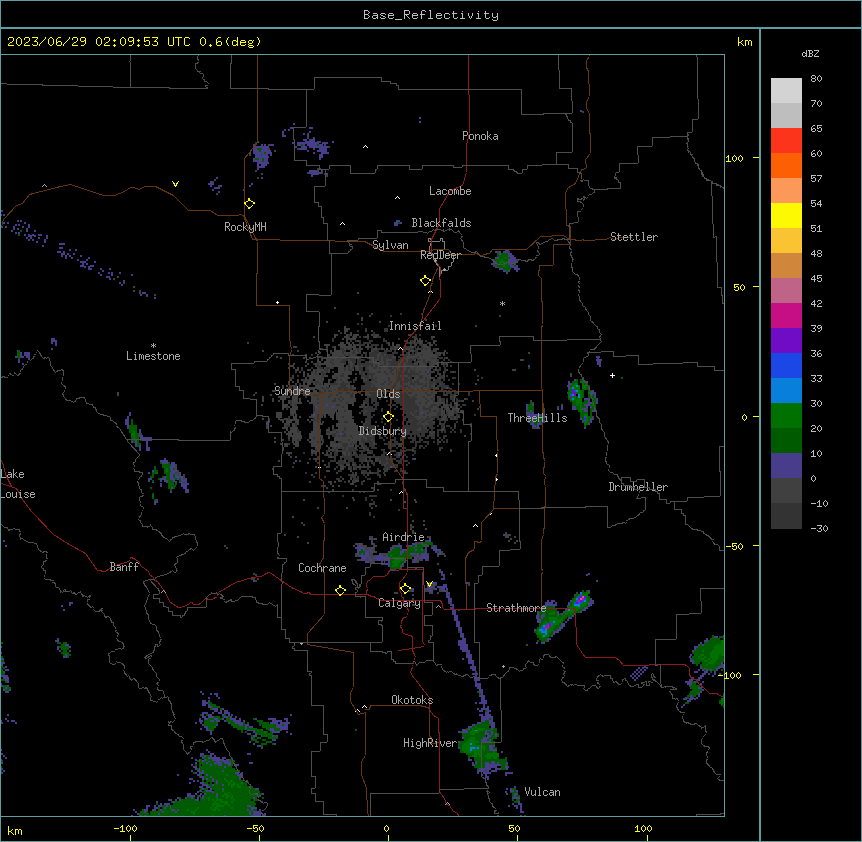Select the white swatch at top of legend

coord(786,90)
